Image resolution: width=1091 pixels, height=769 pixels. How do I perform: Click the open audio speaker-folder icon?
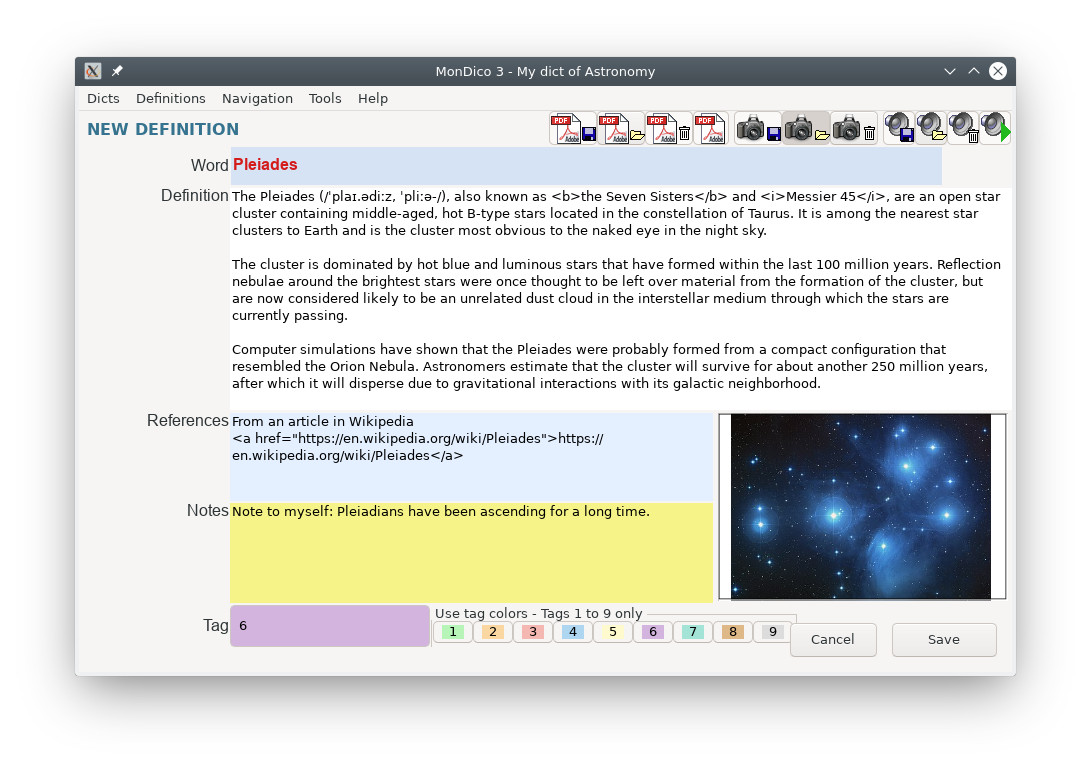click(932, 129)
